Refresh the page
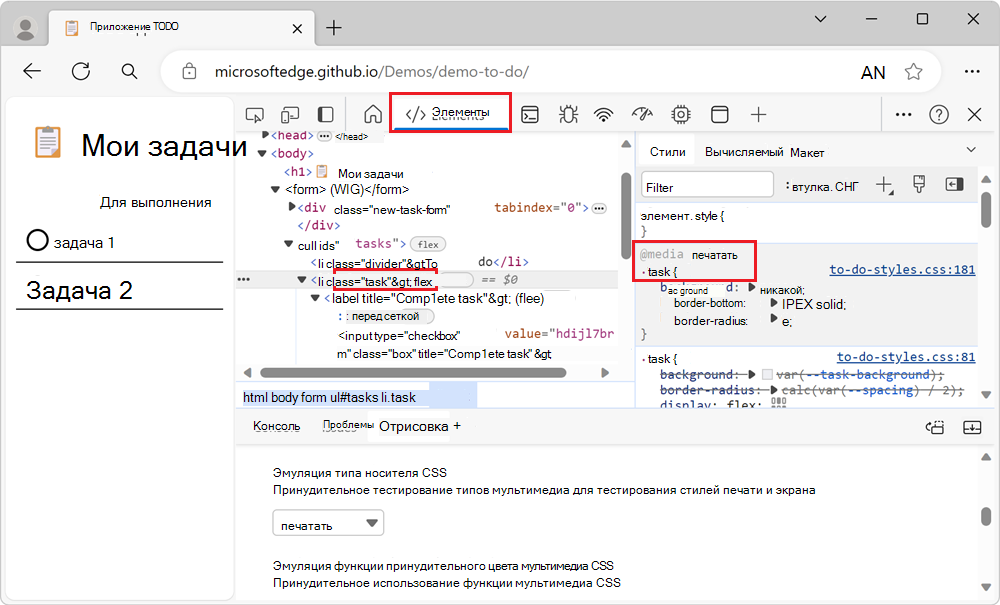 (x=81, y=71)
